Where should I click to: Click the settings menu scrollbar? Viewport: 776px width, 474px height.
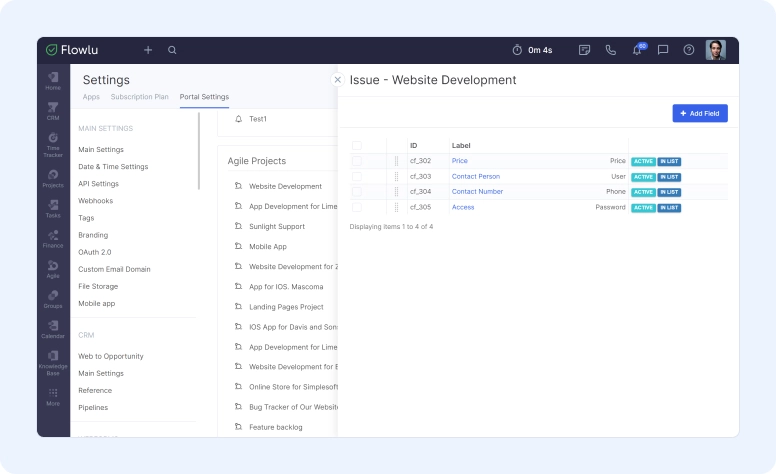point(199,151)
